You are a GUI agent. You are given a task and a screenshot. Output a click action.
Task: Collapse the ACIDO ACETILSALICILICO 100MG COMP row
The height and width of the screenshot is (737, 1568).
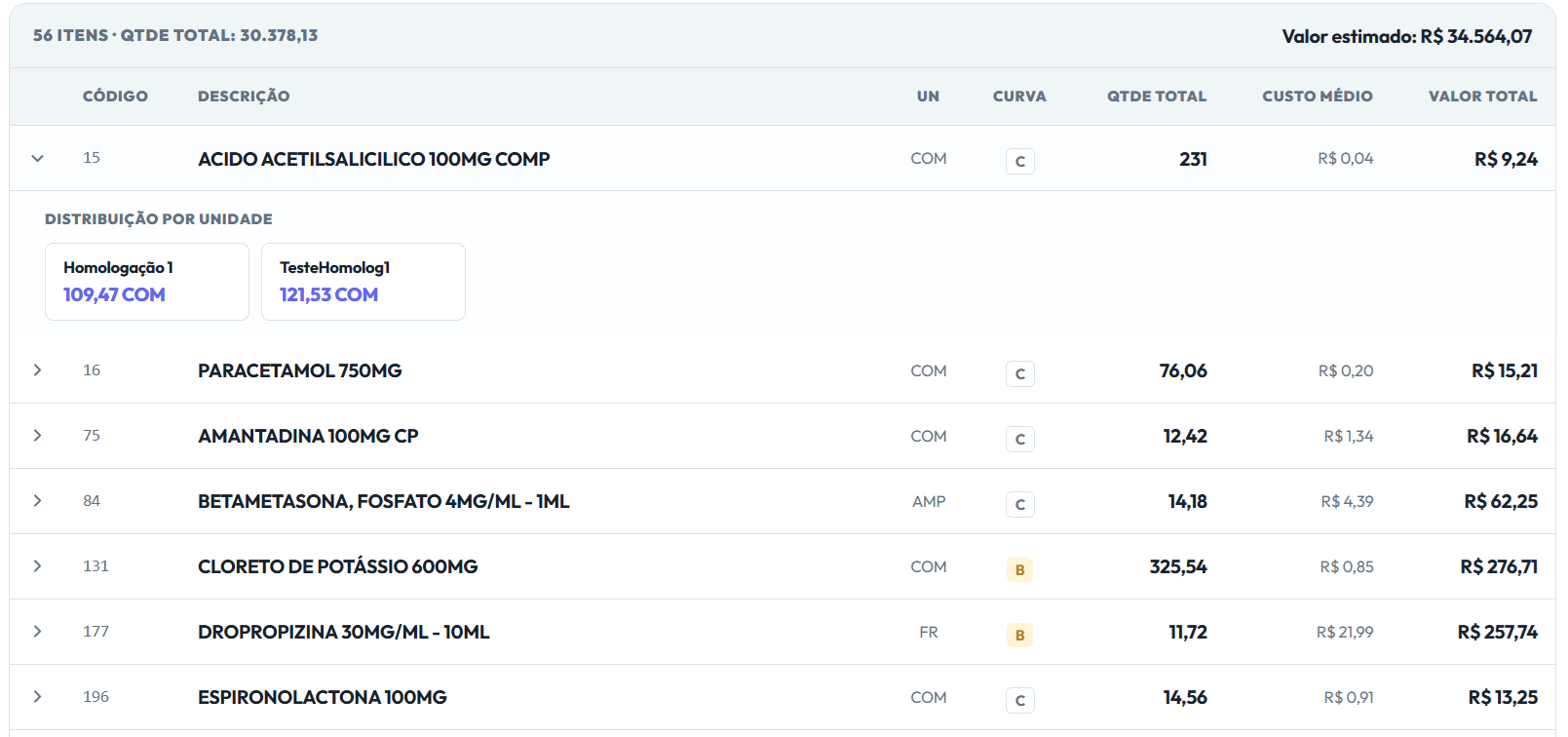37,158
